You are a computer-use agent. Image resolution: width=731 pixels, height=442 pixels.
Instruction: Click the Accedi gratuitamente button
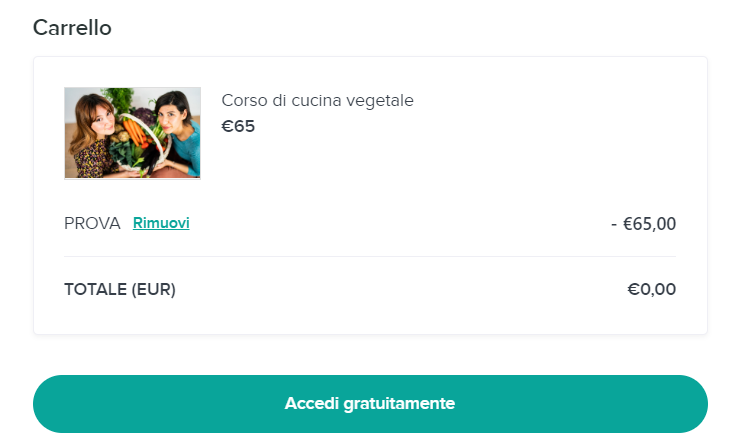pos(370,404)
